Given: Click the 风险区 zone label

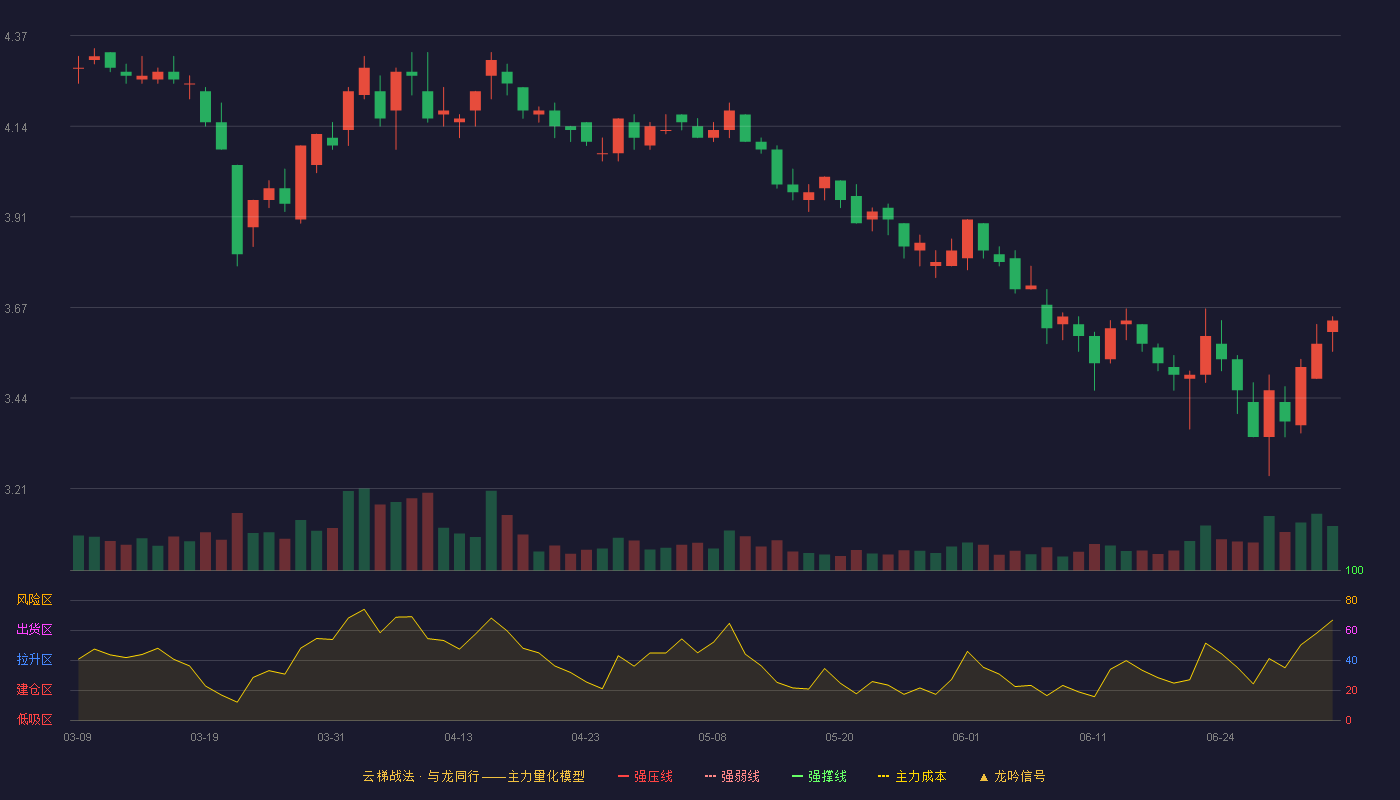Looking at the screenshot, I should tap(34, 600).
